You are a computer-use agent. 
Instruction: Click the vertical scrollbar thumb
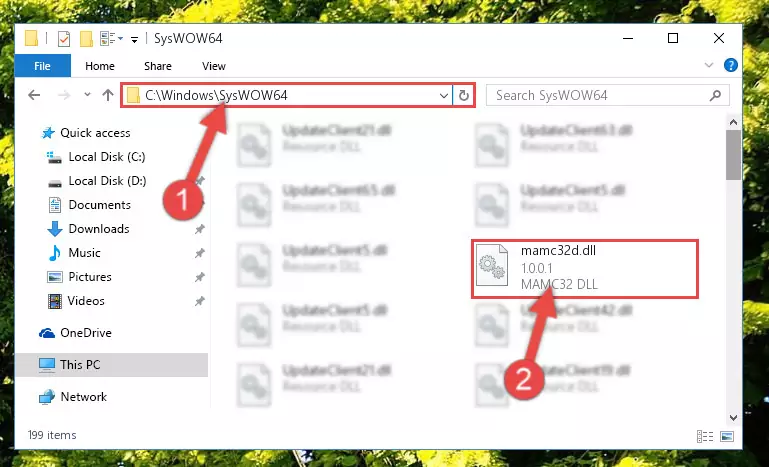click(x=733, y=155)
